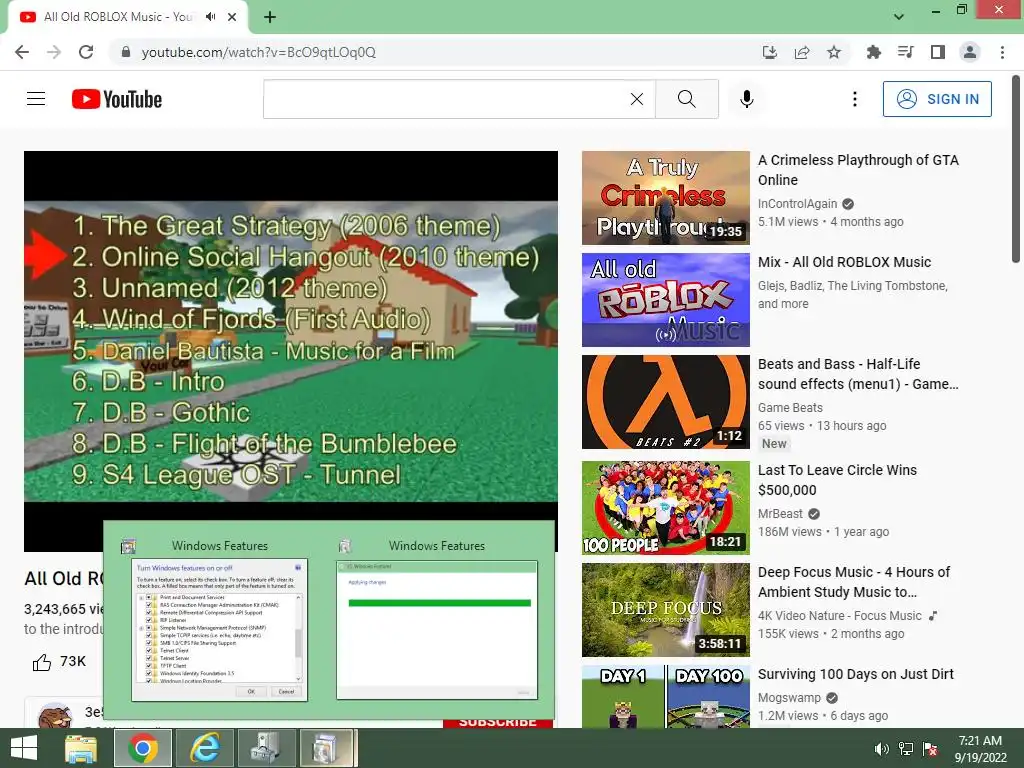Open the 100 People MrBeast thumbnail

pyautogui.click(x=665, y=508)
